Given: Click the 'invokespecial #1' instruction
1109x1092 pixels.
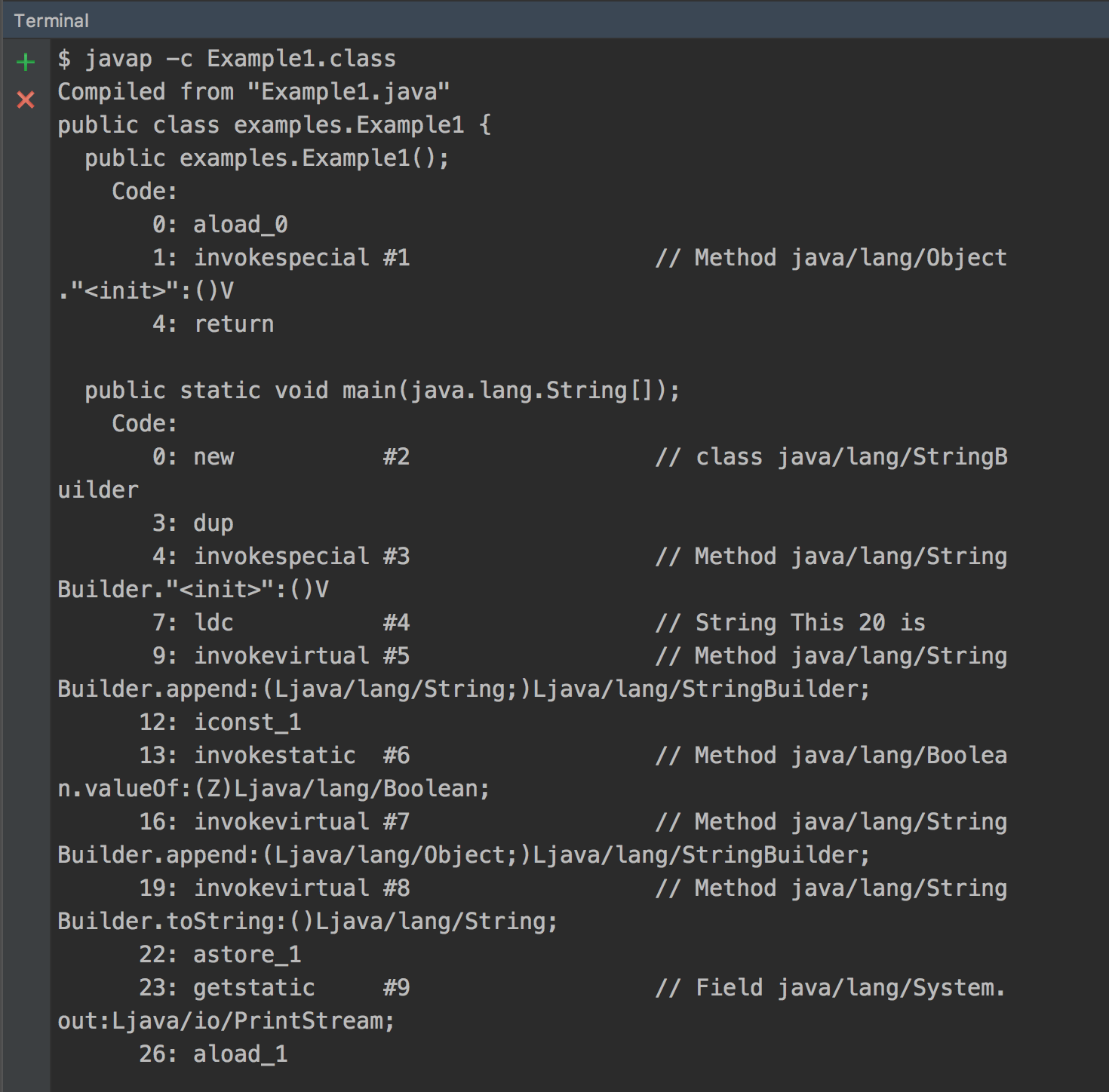Looking at the screenshot, I should [x=301, y=258].
